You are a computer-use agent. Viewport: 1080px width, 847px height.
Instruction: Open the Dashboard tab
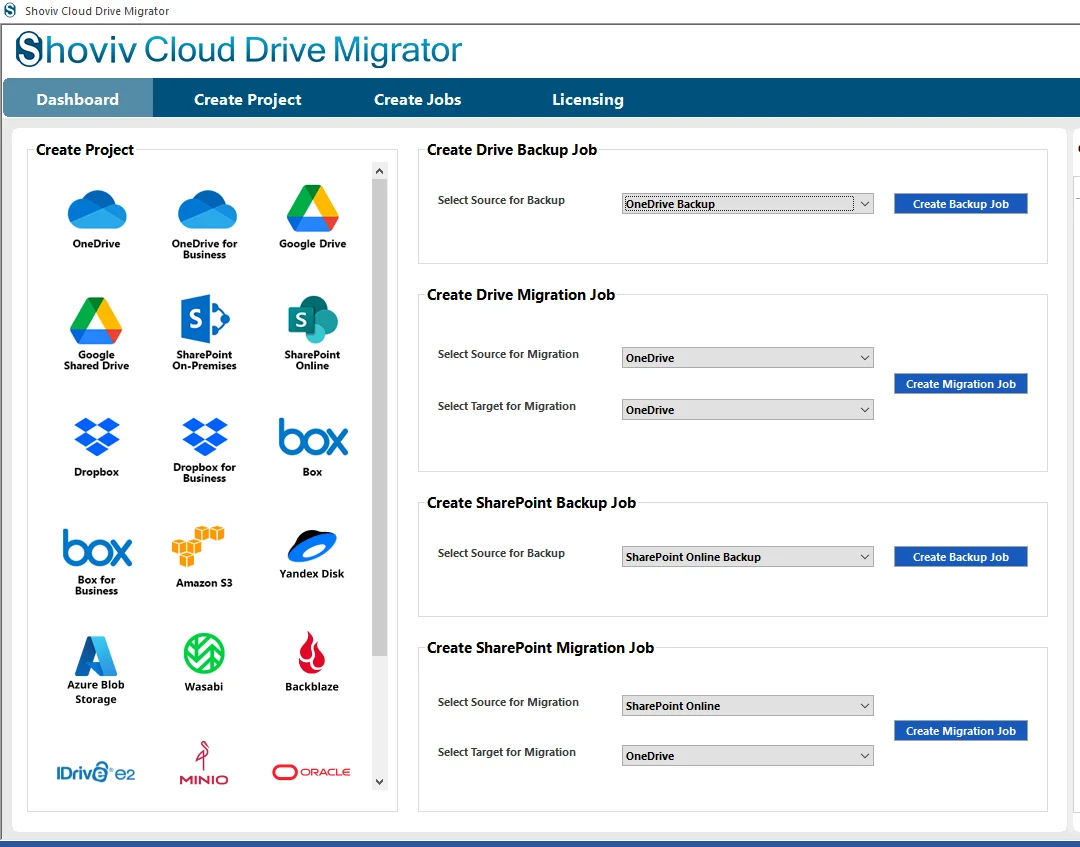[x=78, y=99]
